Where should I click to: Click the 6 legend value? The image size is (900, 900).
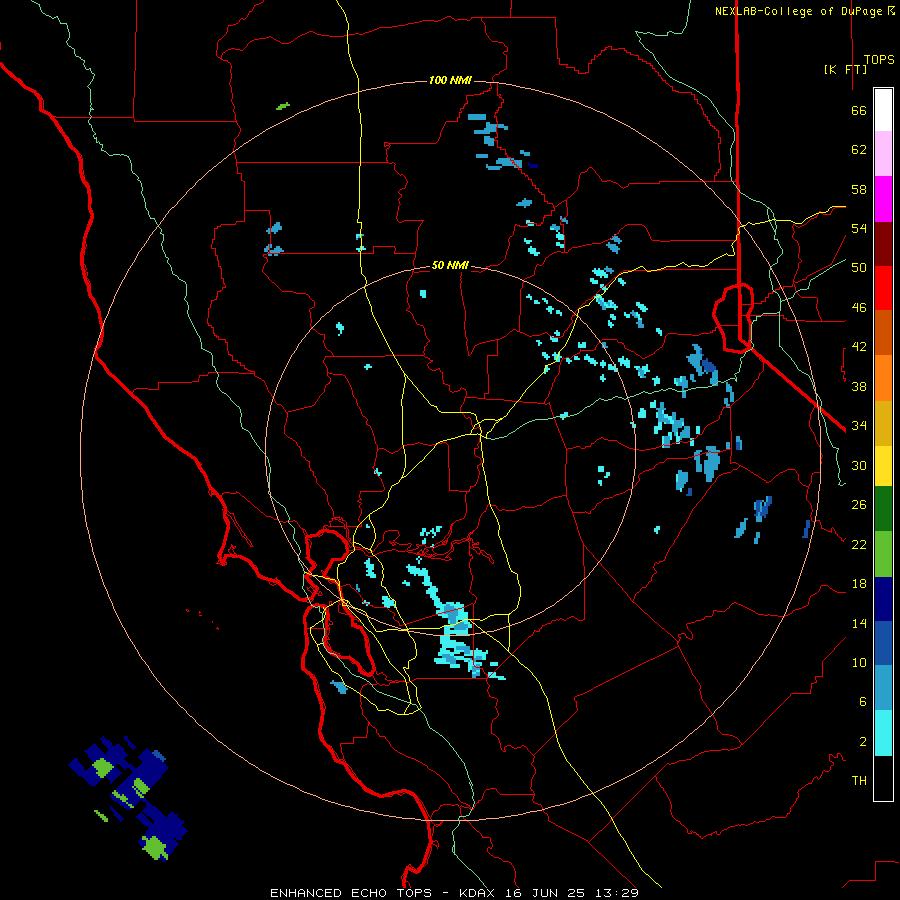tap(863, 702)
